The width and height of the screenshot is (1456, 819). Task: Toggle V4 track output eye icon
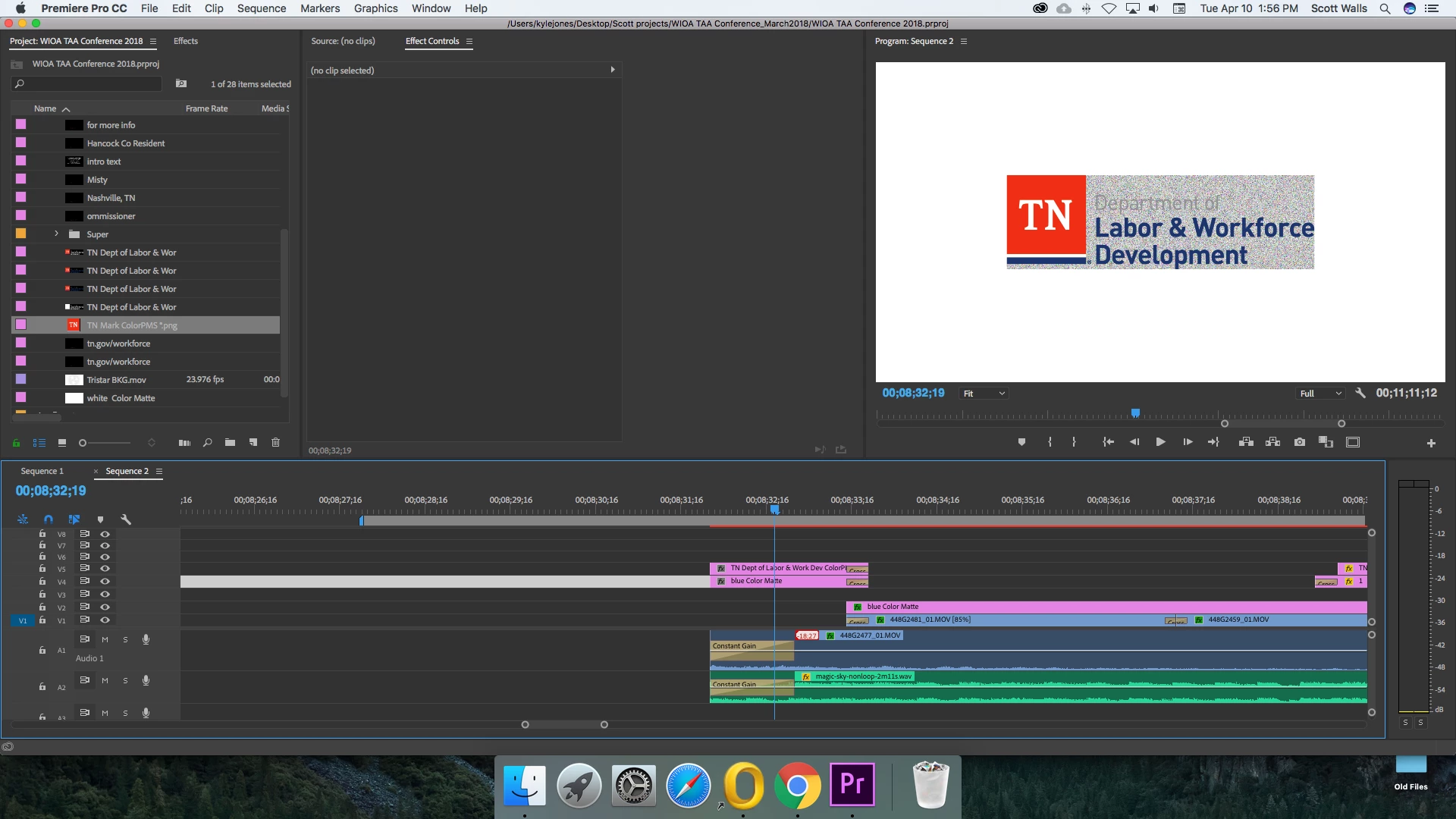point(105,582)
